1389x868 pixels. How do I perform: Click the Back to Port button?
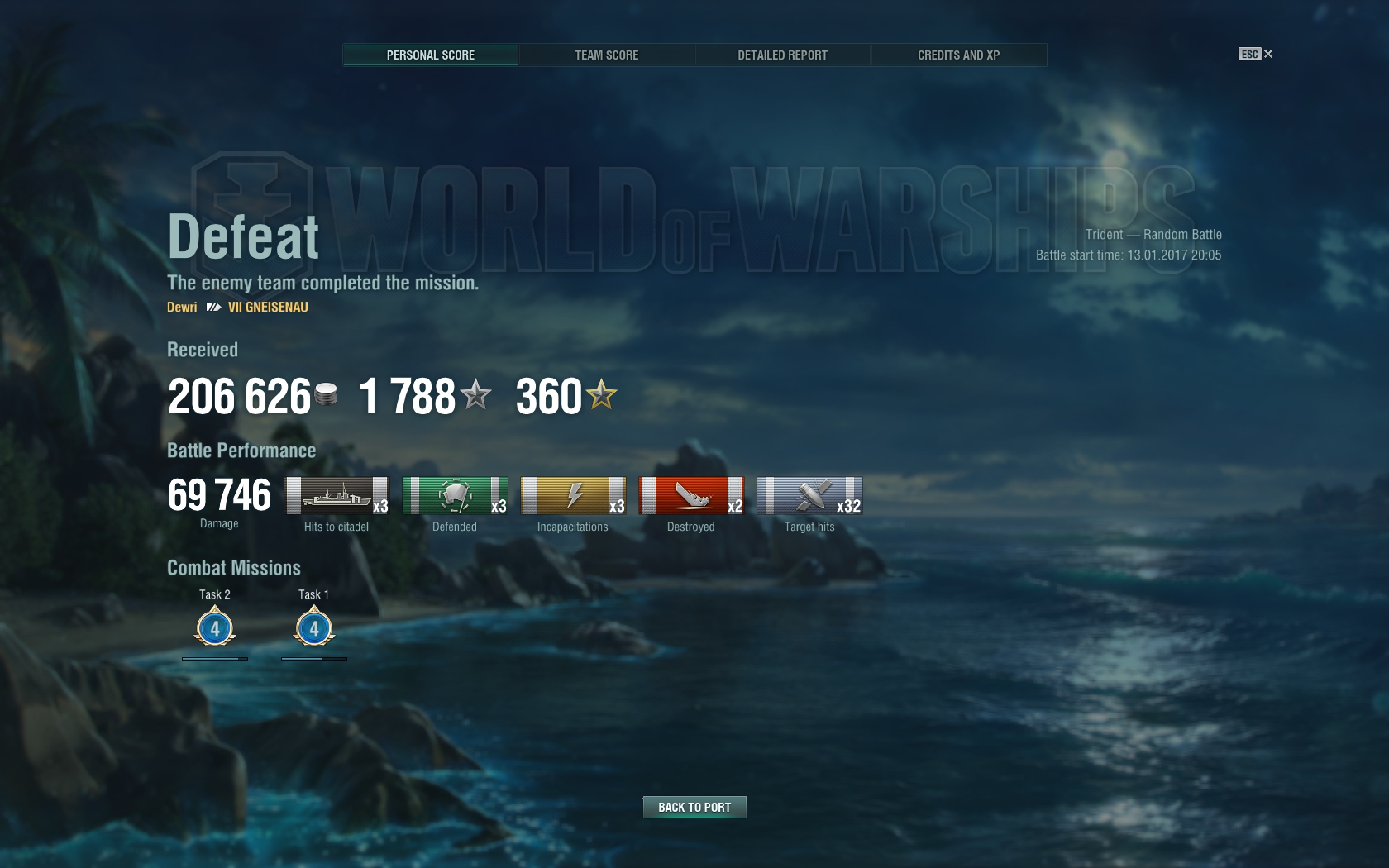694,807
